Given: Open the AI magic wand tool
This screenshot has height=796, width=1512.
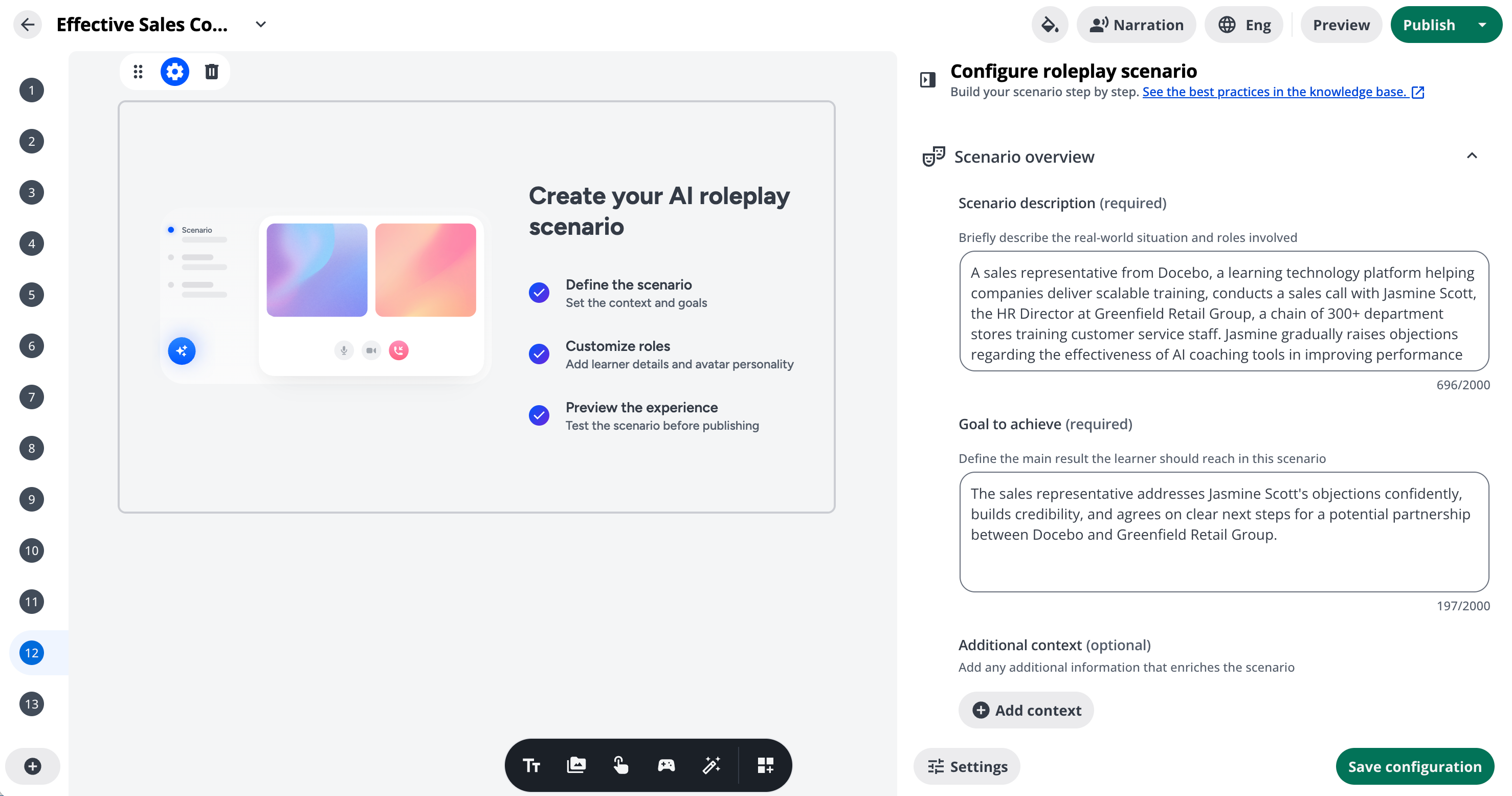Looking at the screenshot, I should [711, 765].
